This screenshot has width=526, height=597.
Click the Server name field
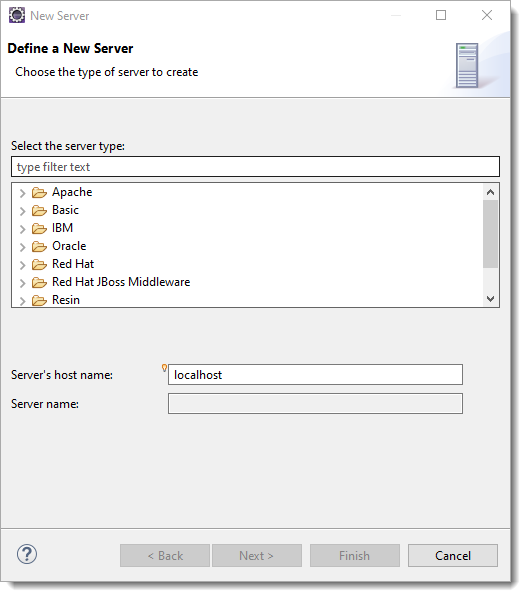pyautogui.click(x=315, y=404)
